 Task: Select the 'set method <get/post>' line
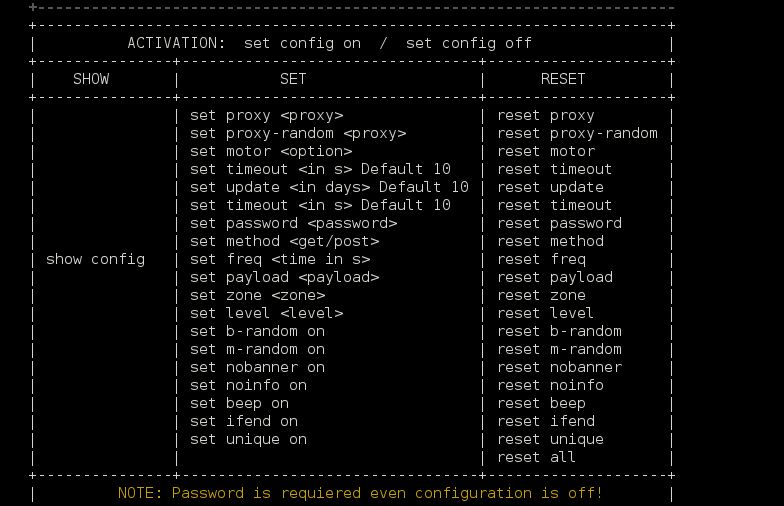point(284,241)
